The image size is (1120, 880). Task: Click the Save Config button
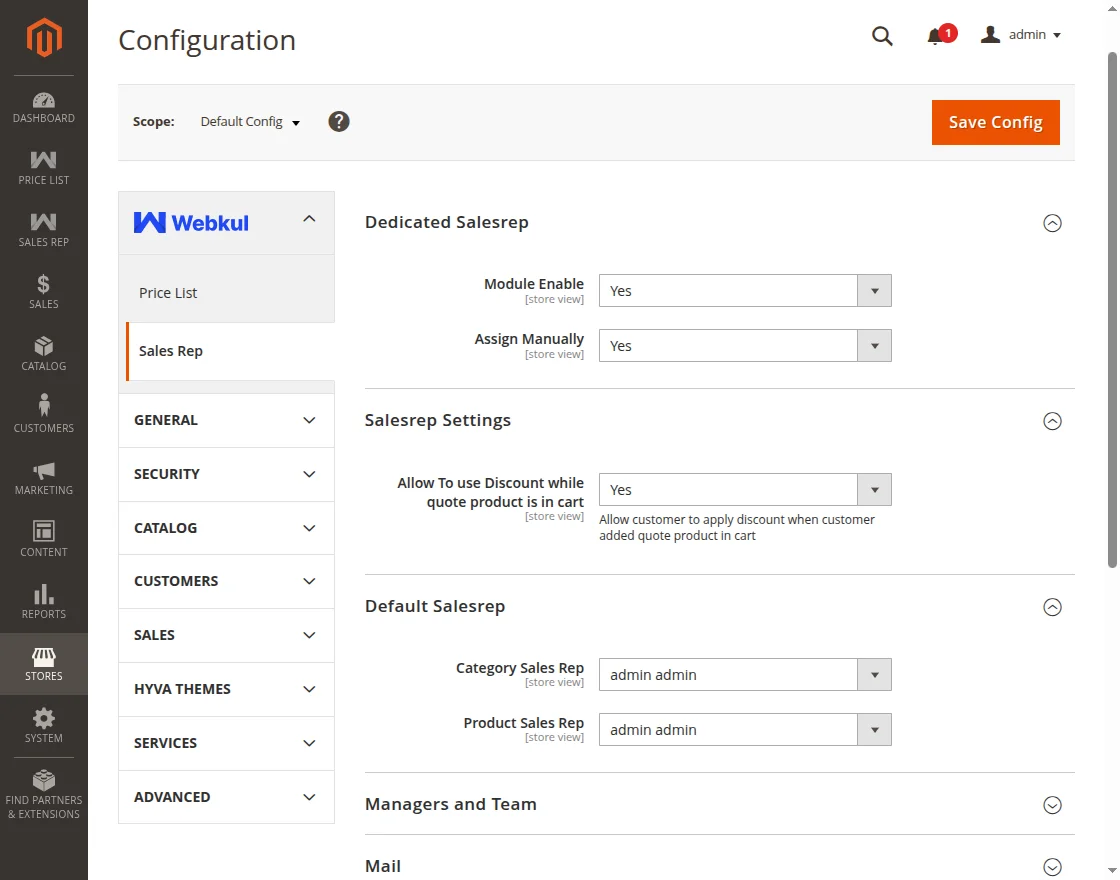tap(995, 122)
